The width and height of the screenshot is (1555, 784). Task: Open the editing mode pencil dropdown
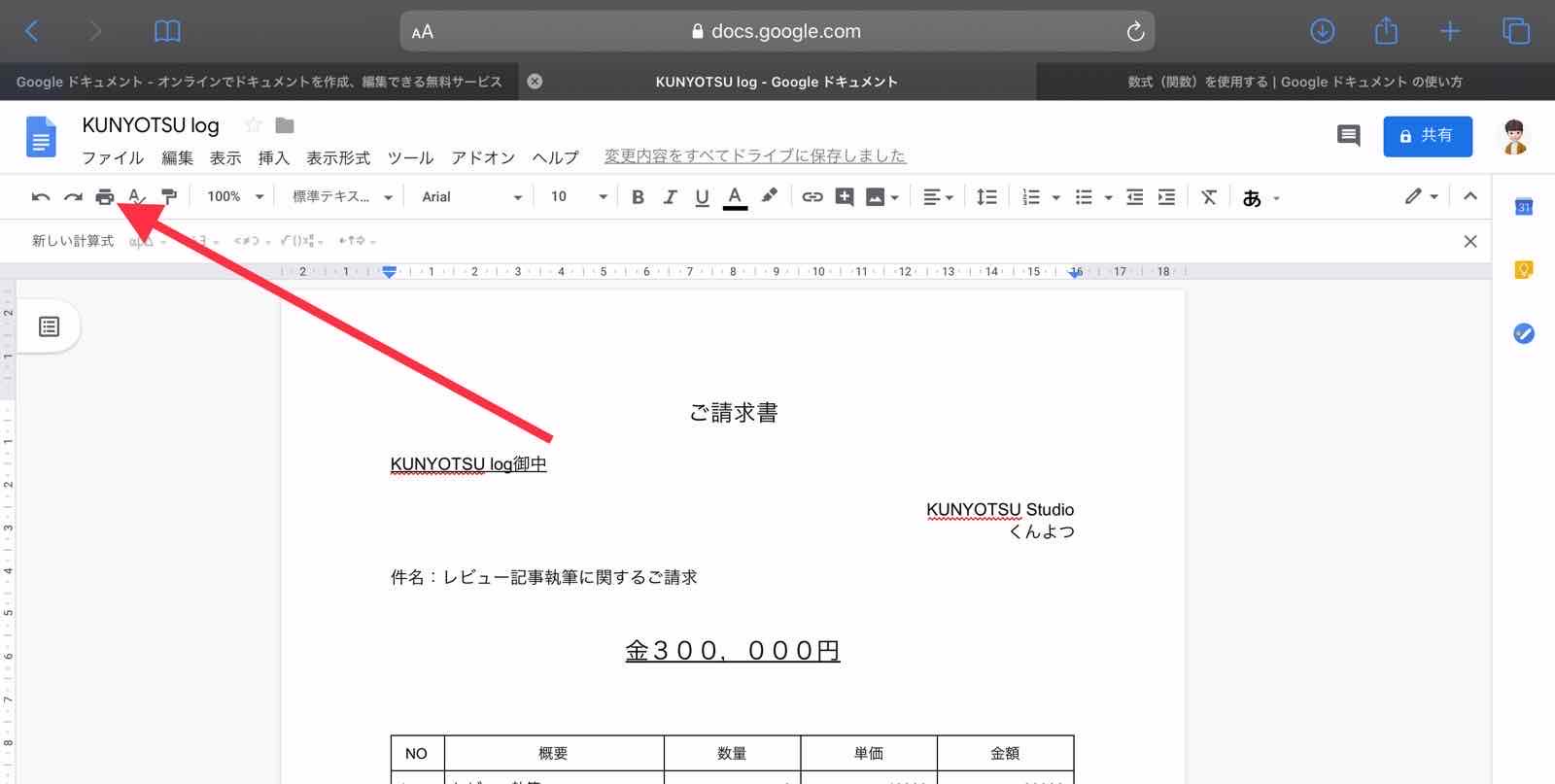pos(1421,196)
